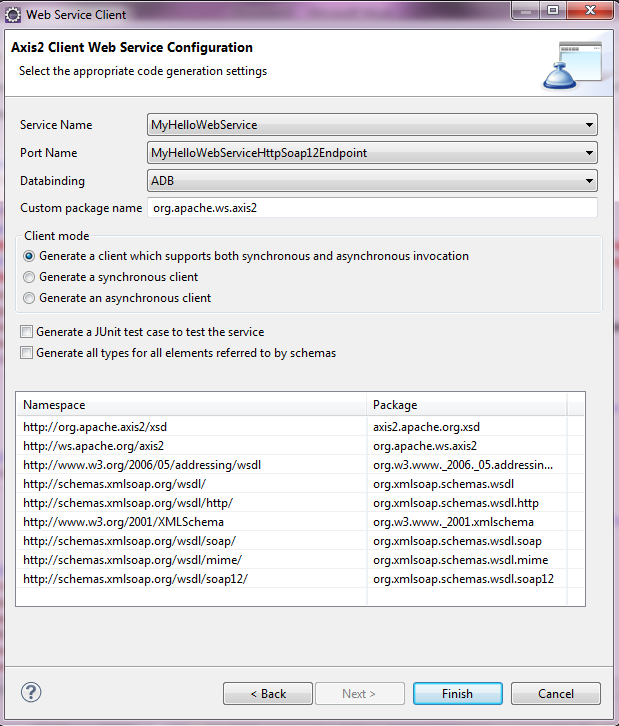Choose Generate a synchronous client option
The image size is (619, 726).
[x=30, y=277]
